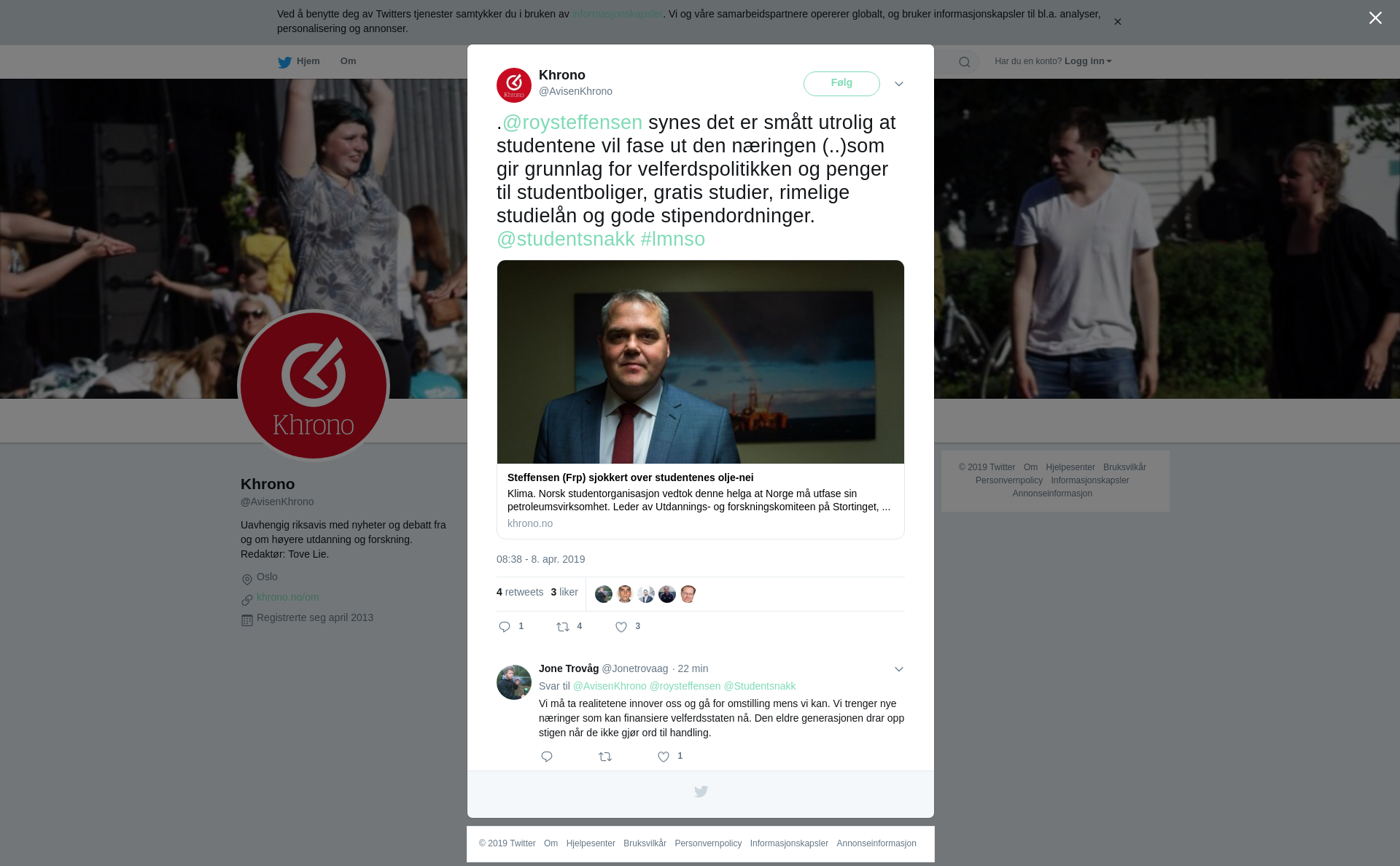Click the search magnifier icon
The image size is (1400, 866).
click(x=965, y=62)
